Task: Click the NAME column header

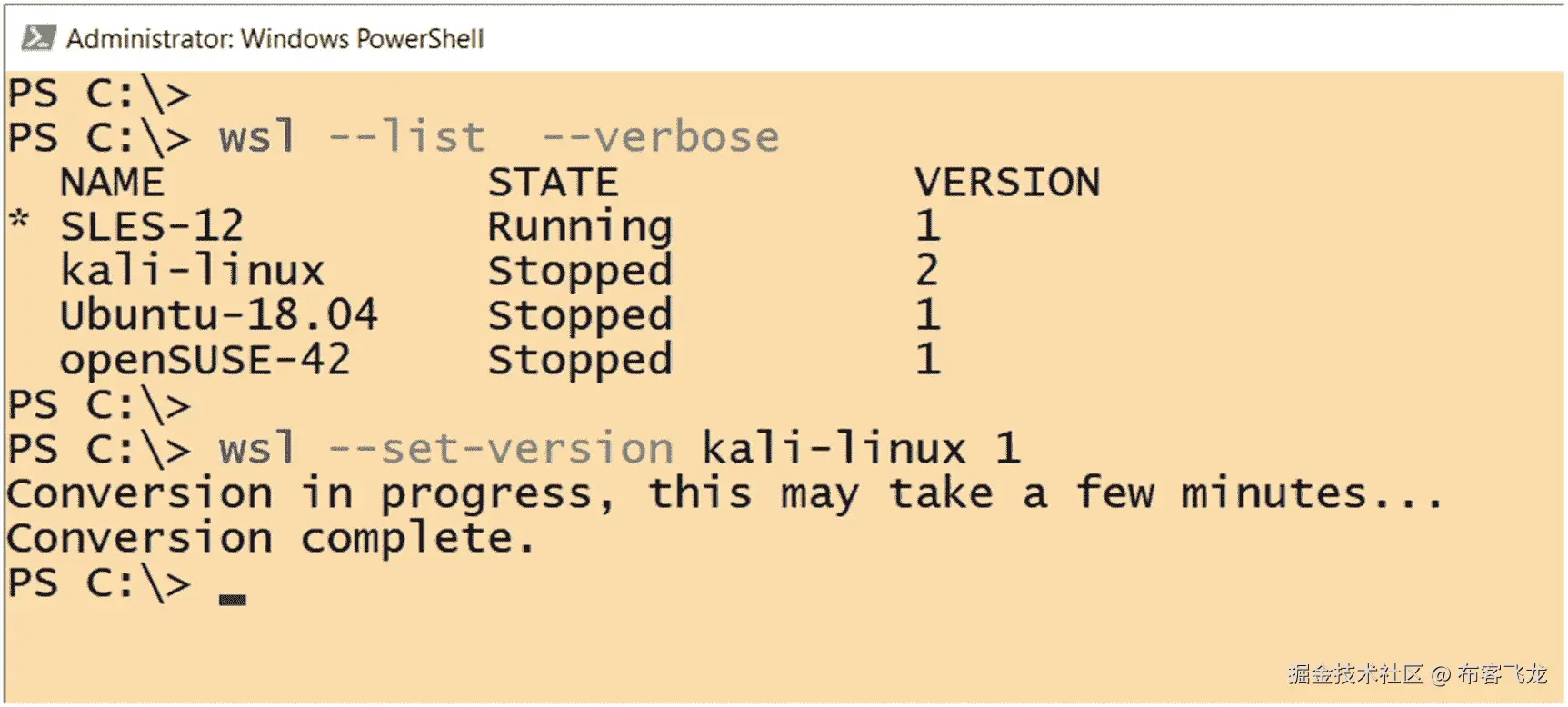Action: tap(112, 183)
